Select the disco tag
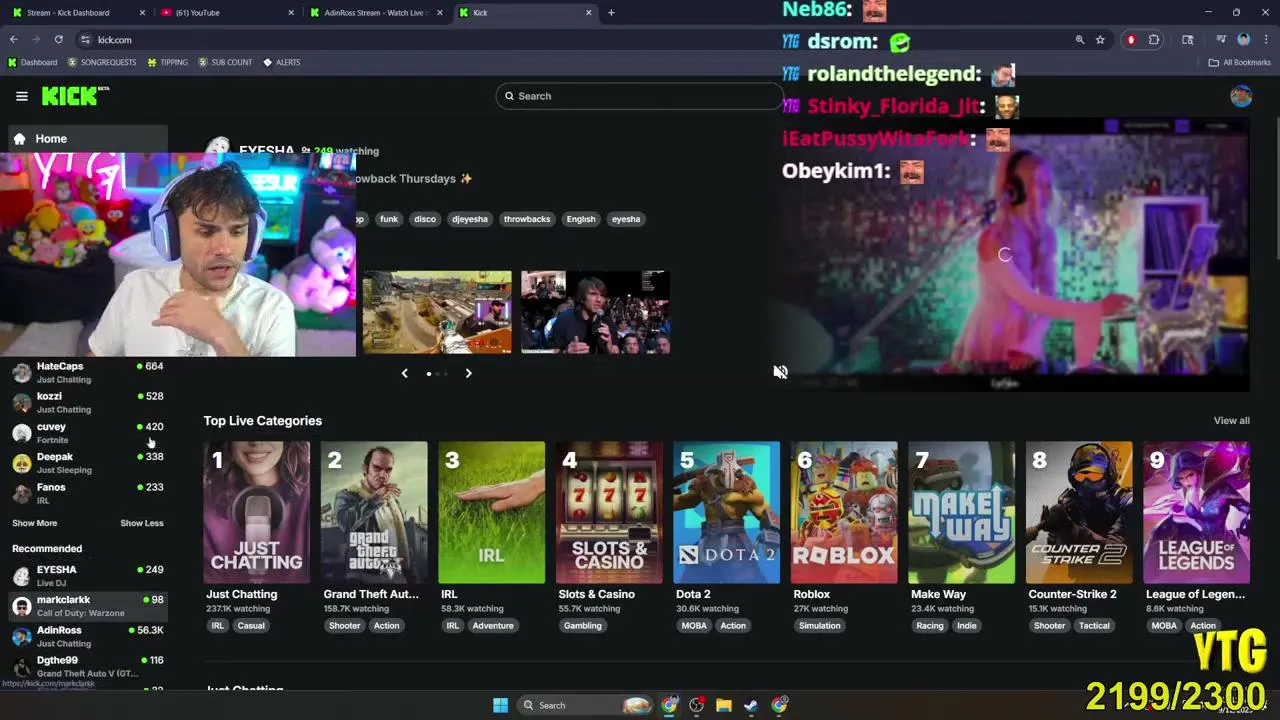 tap(425, 219)
